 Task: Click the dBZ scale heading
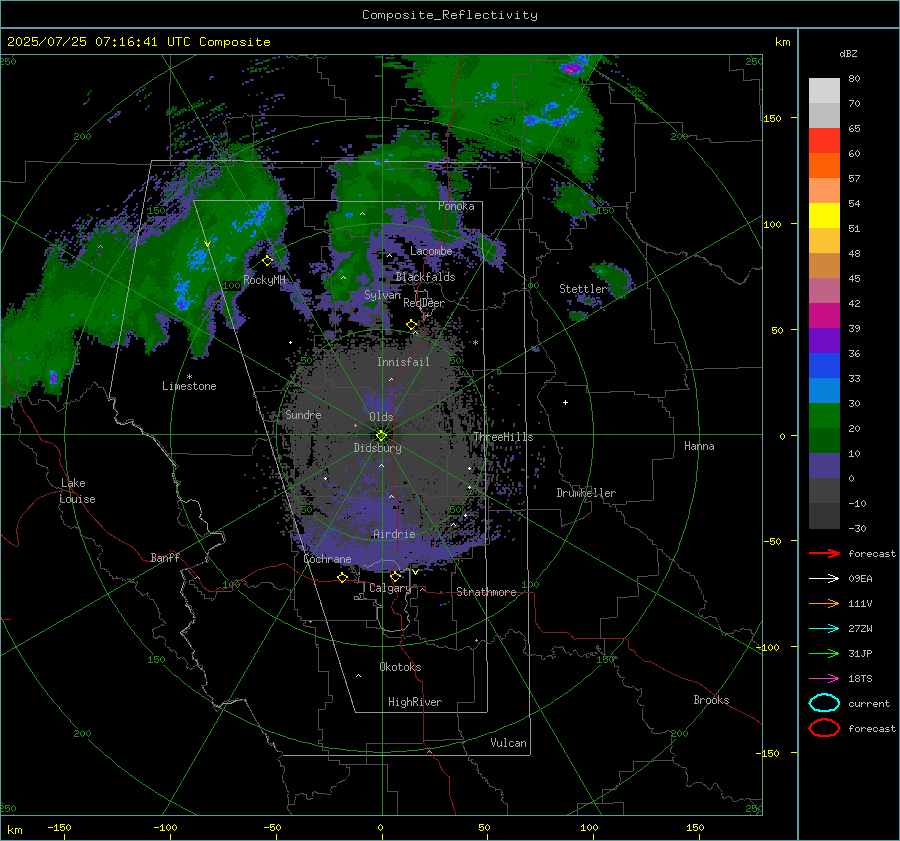848,53
